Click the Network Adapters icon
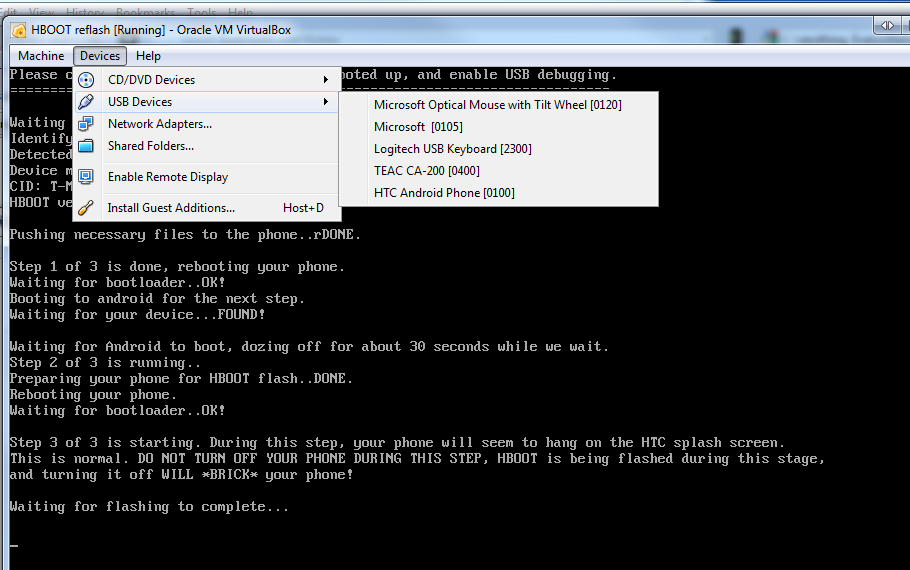The height and width of the screenshot is (570, 910). tap(87, 124)
